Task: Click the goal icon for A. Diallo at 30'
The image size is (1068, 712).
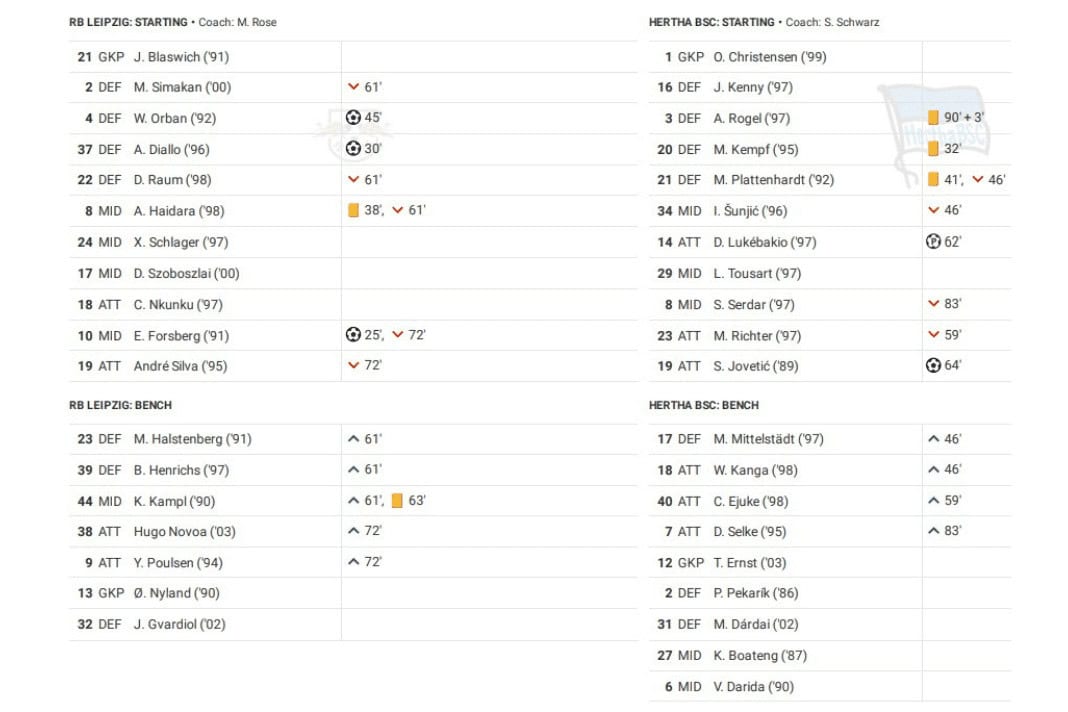Action: pos(353,148)
